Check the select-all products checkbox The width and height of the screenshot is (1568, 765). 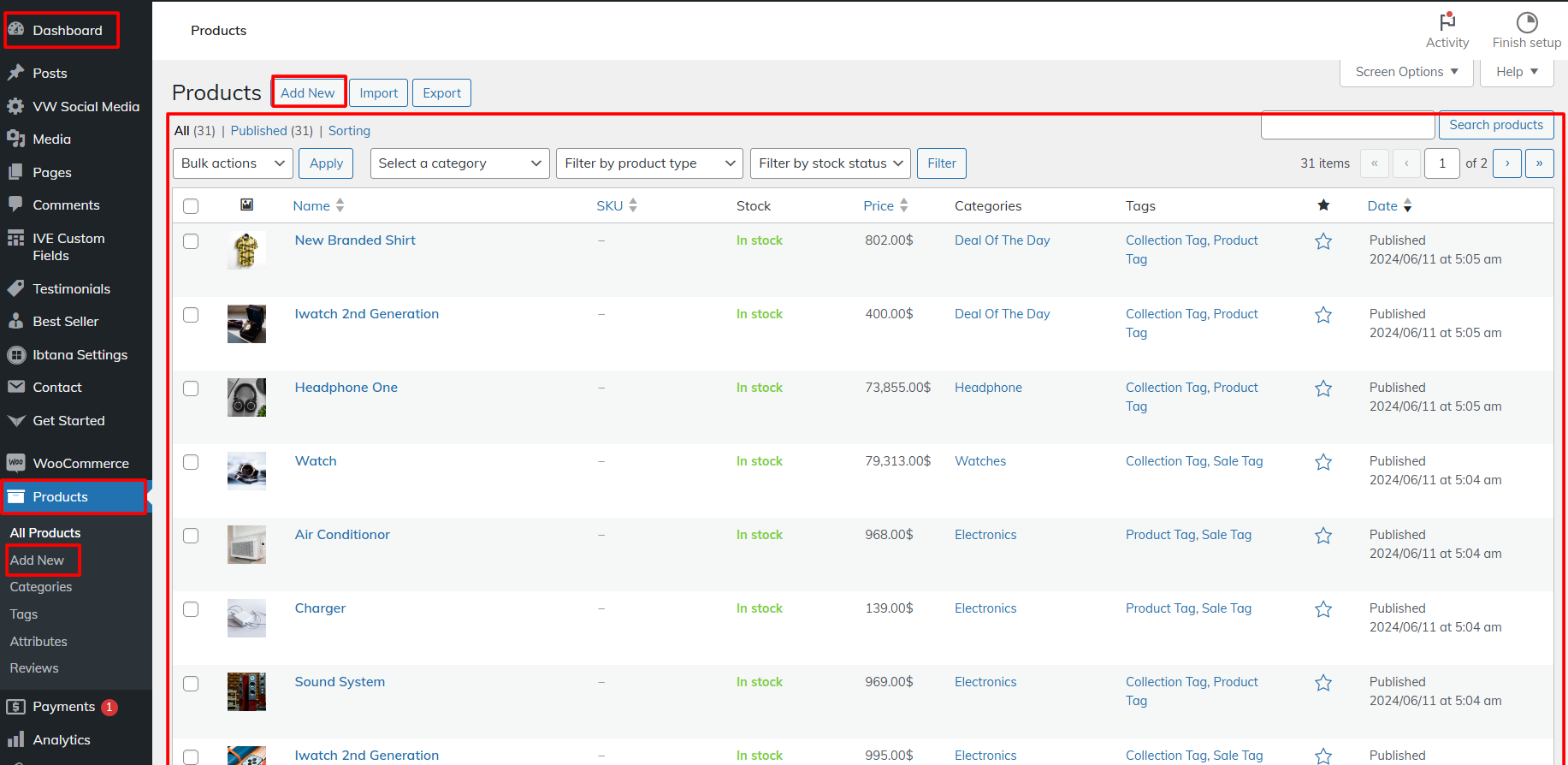point(191,206)
